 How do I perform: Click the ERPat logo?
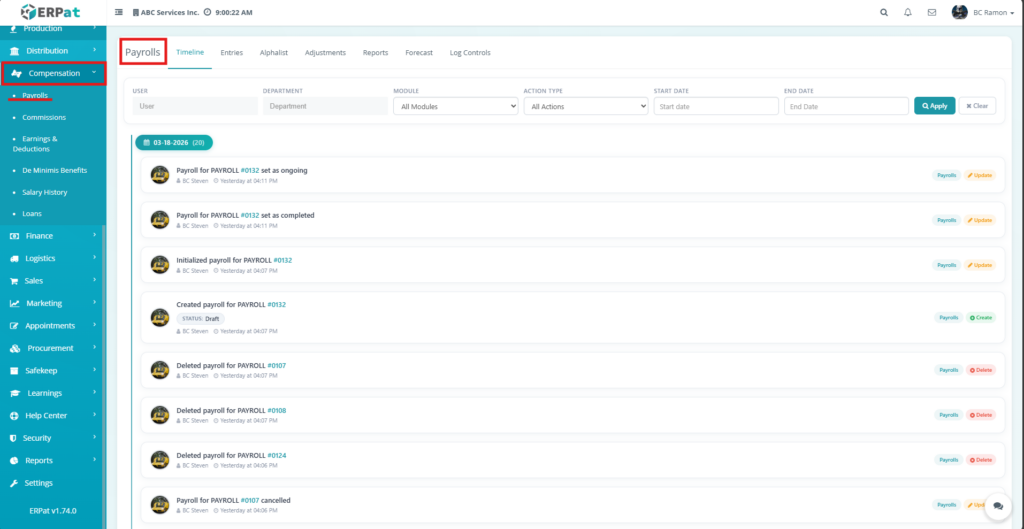[51, 12]
